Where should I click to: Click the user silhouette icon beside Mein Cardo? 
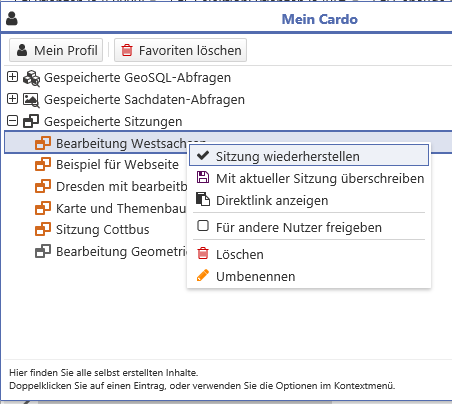click(12, 19)
